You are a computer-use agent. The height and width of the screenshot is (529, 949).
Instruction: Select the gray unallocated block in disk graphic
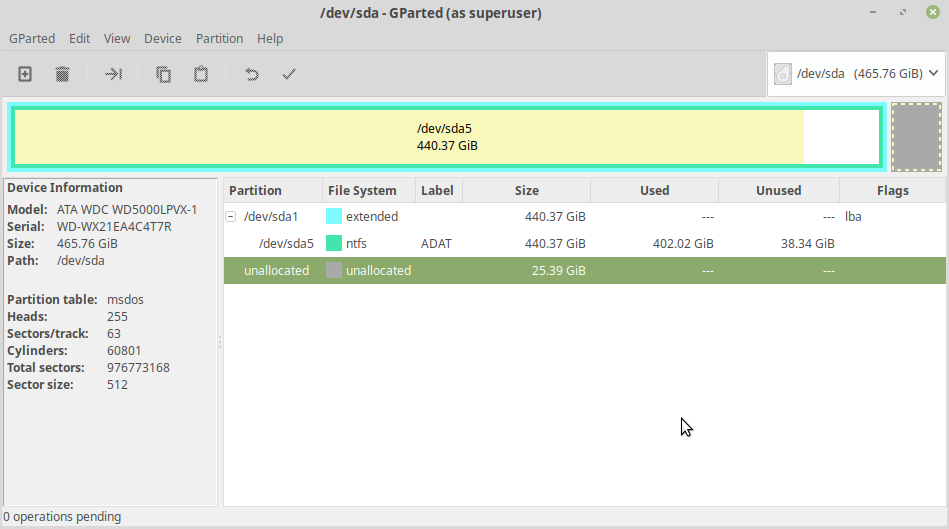pos(916,137)
